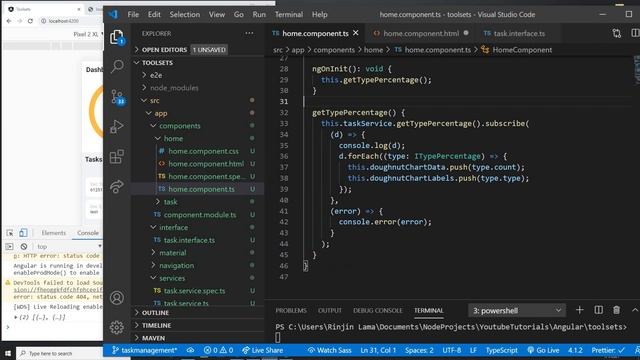Image resolution: width=640 pixels, height=360 pixels.
Task: Switch to the home.component.html tab
Action: click(x=420, y=33)
